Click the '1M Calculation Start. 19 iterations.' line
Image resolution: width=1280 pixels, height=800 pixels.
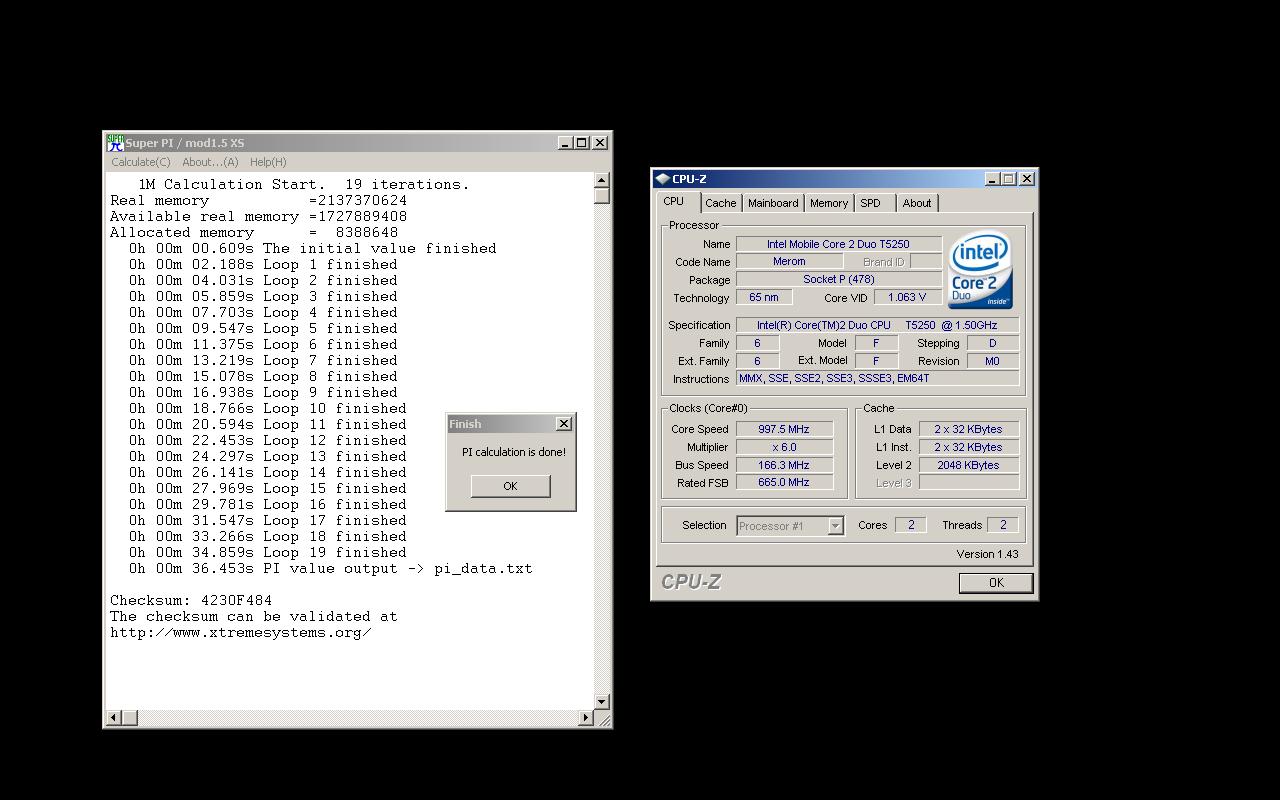tap(303, 185)
